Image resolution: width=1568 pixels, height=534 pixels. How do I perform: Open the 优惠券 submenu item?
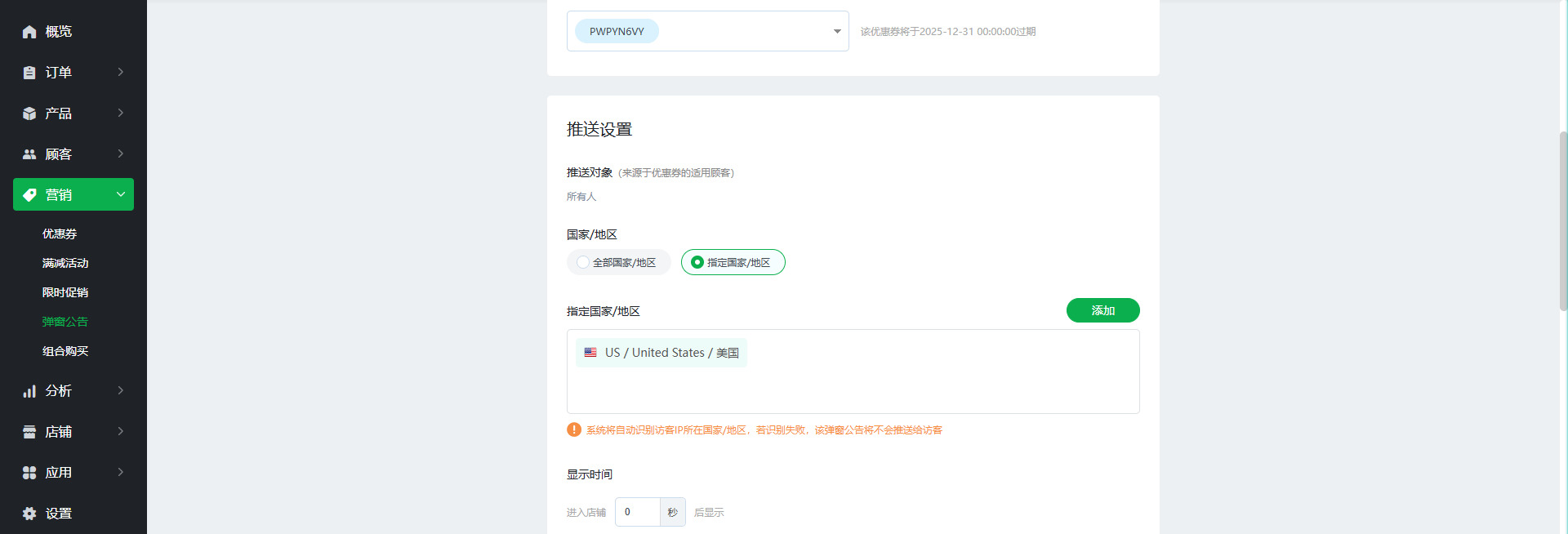coord(60,234)
